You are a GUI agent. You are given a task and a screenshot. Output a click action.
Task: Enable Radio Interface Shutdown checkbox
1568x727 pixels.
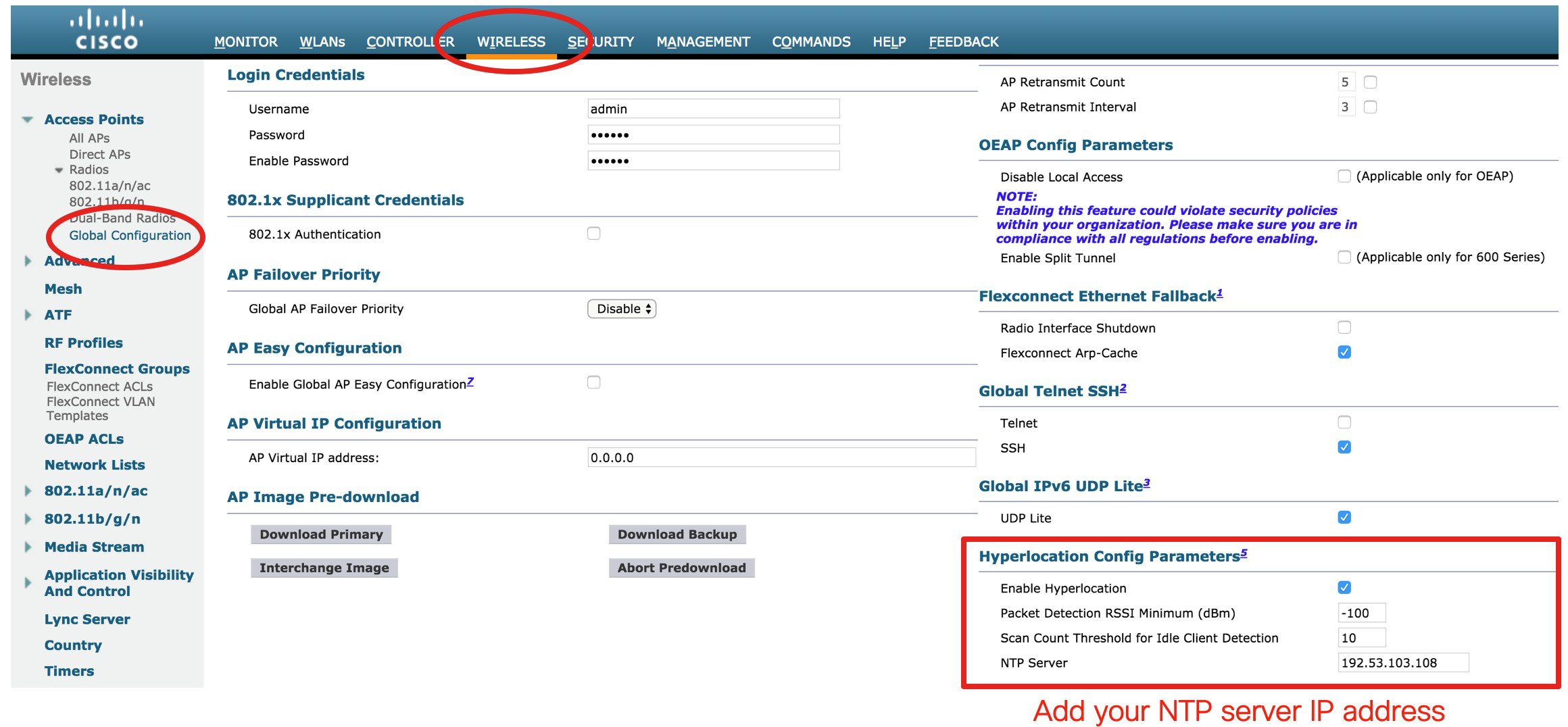[1344, 327]
